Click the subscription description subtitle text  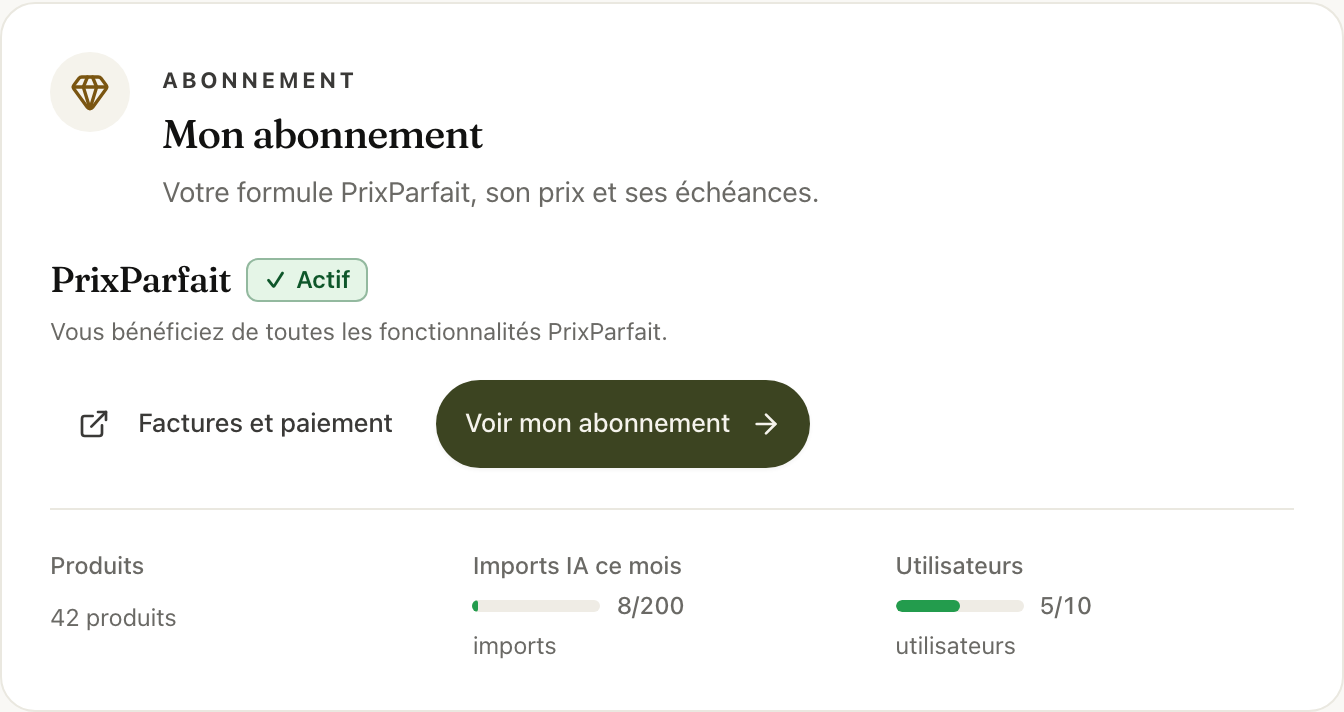point(491,192)
